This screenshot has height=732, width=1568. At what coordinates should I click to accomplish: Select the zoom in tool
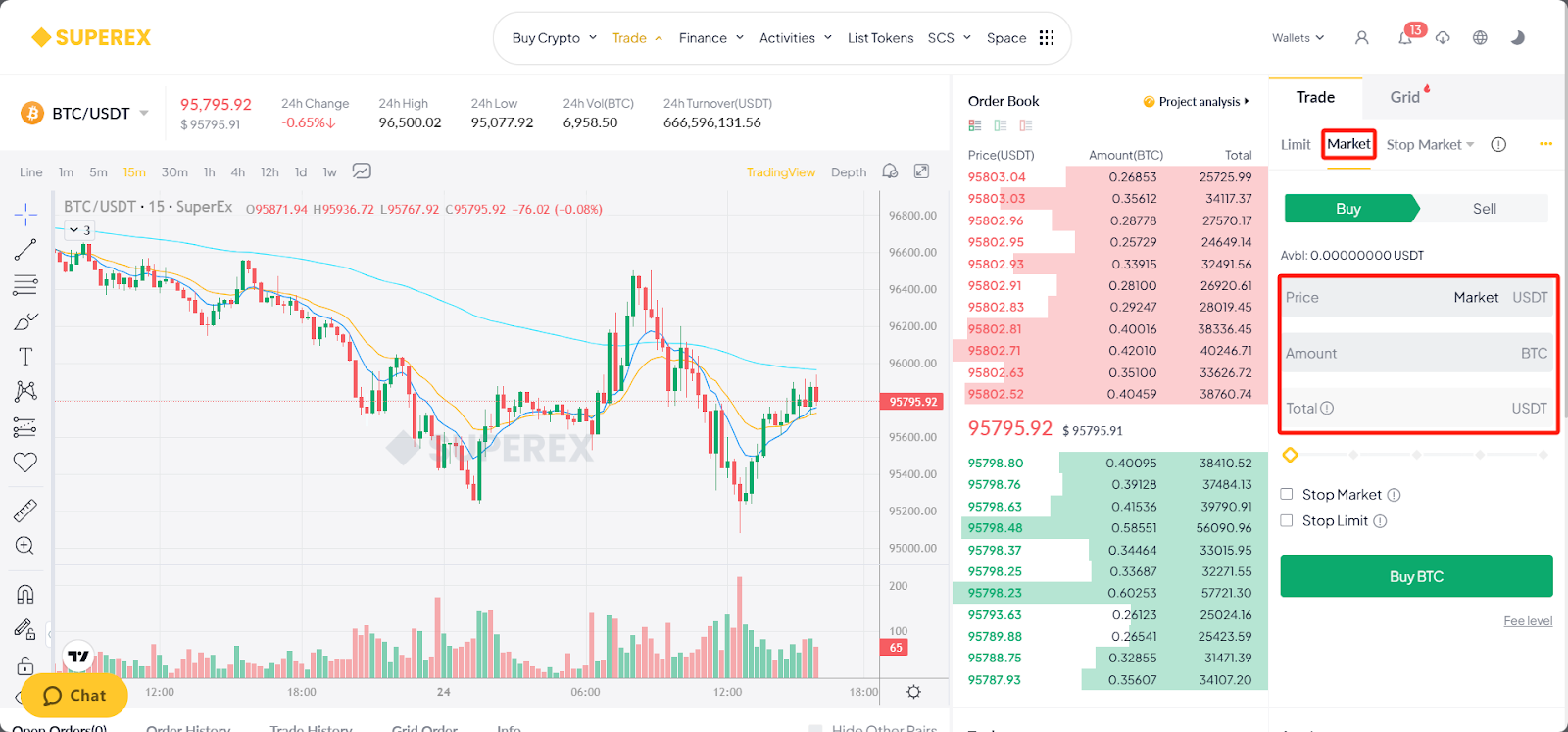[x=25, y=546]
